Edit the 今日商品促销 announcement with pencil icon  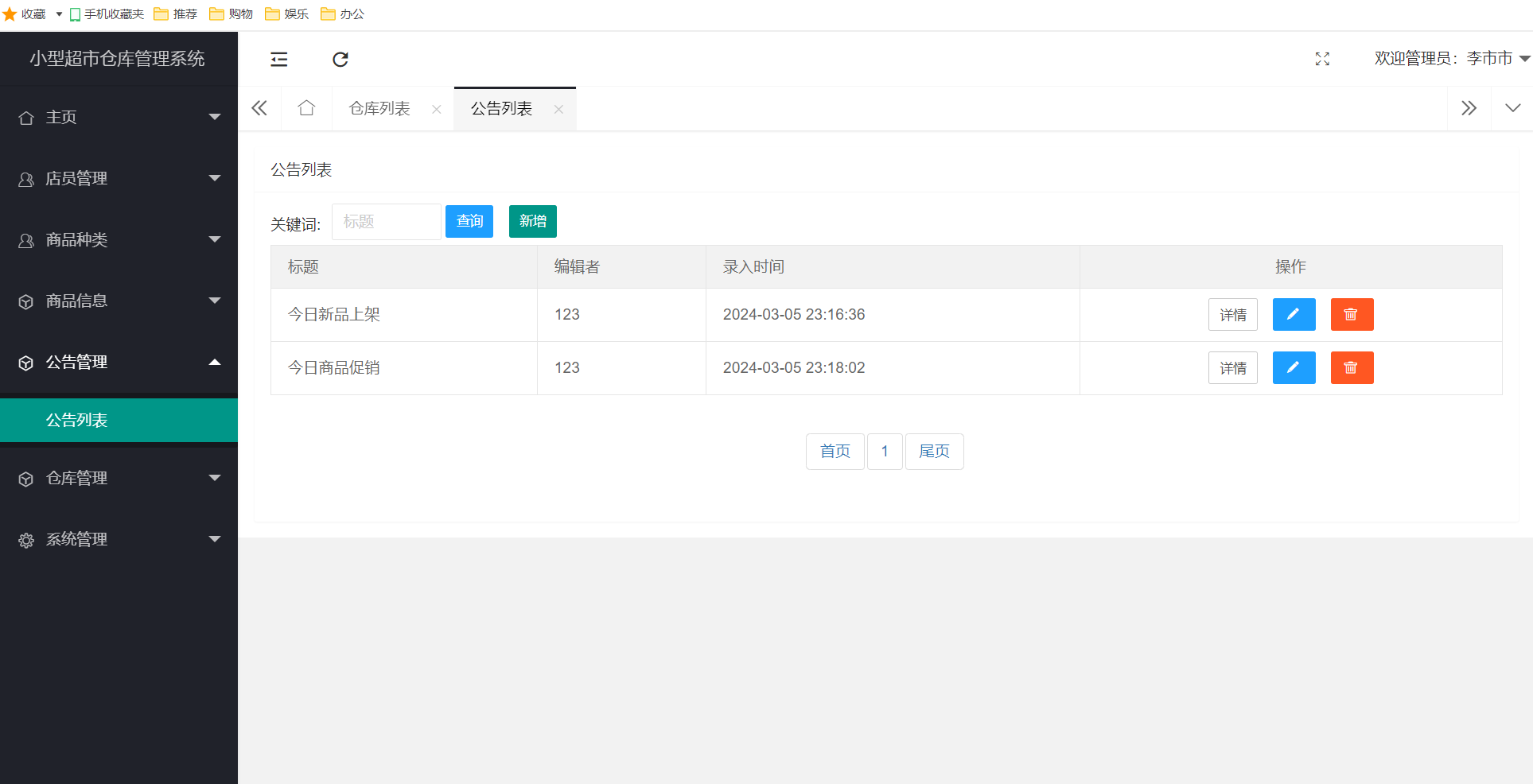point(1294,368)
